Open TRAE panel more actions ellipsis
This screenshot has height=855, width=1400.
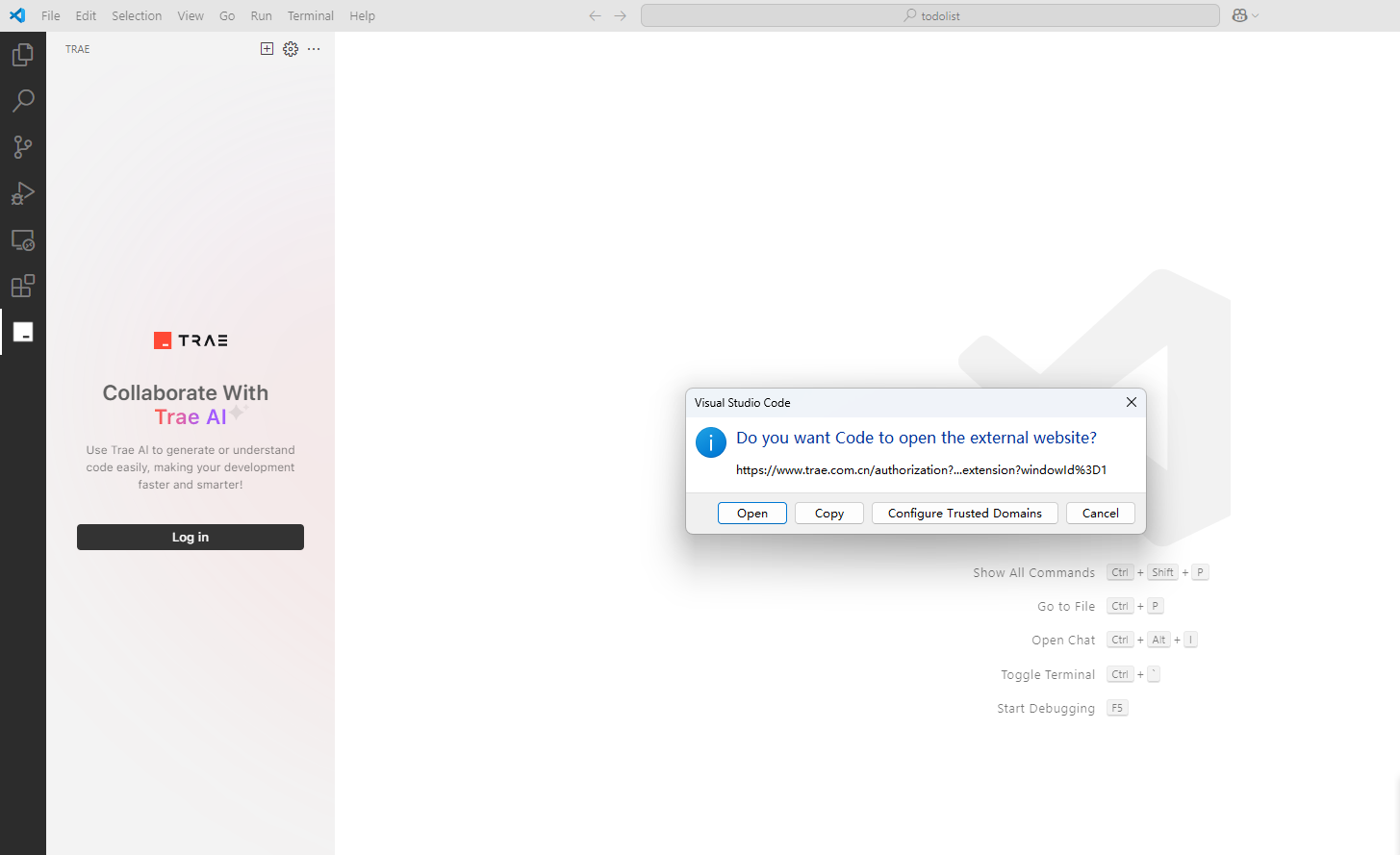pos(314,49)
